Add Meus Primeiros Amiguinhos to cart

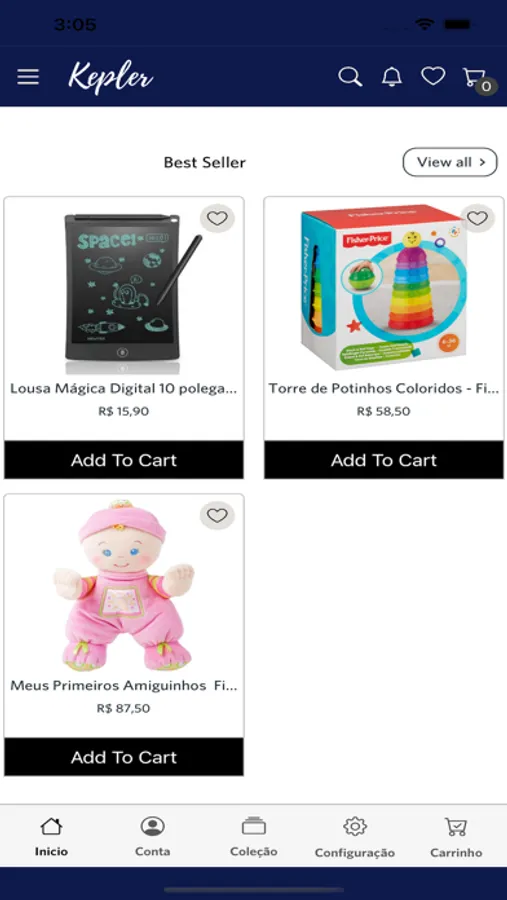point(124,757)
